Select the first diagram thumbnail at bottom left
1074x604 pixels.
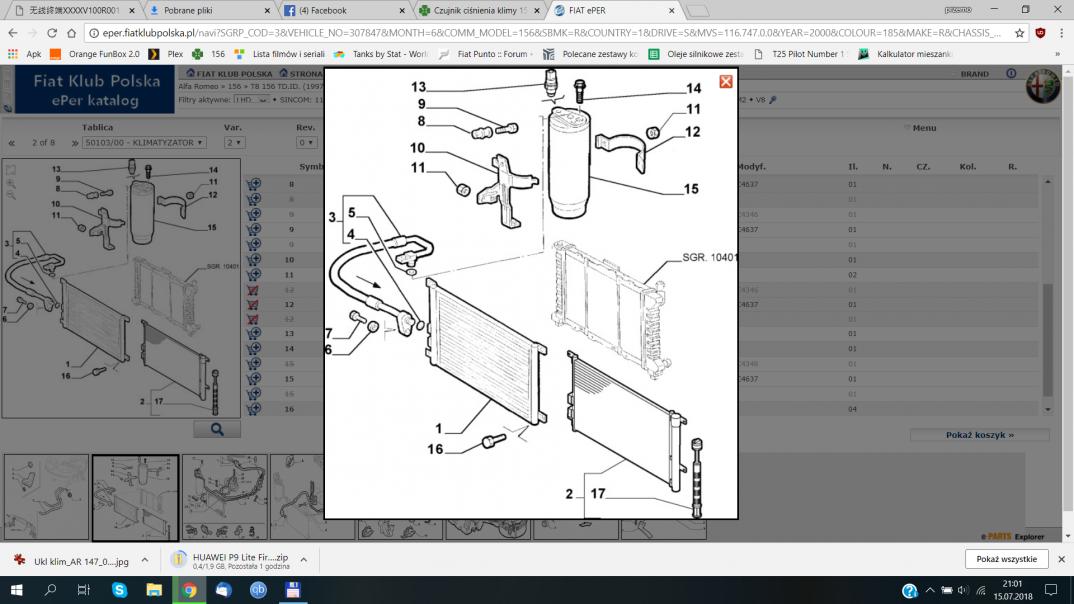(46, 497)
